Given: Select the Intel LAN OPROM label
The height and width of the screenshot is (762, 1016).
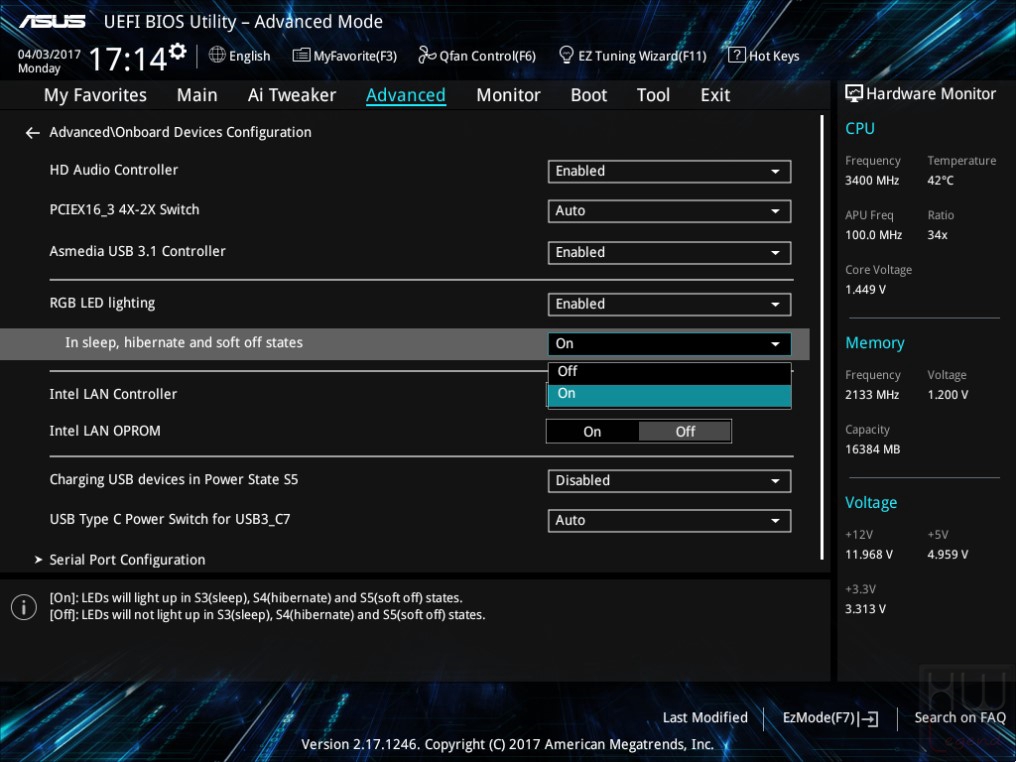Looking at the screenshot, I should click(105, 431).
